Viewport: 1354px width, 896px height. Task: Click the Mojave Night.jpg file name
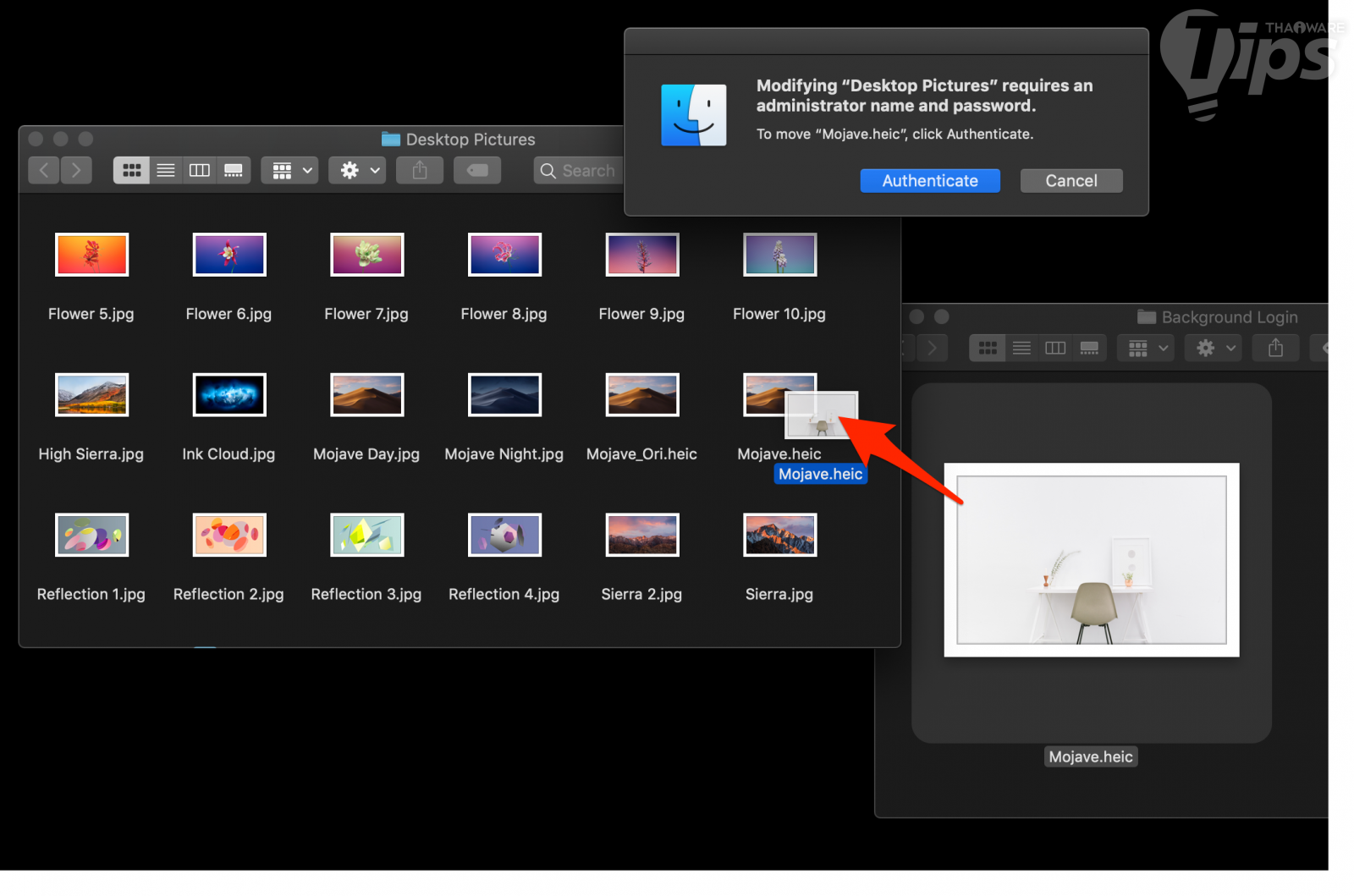pos(504,454)
